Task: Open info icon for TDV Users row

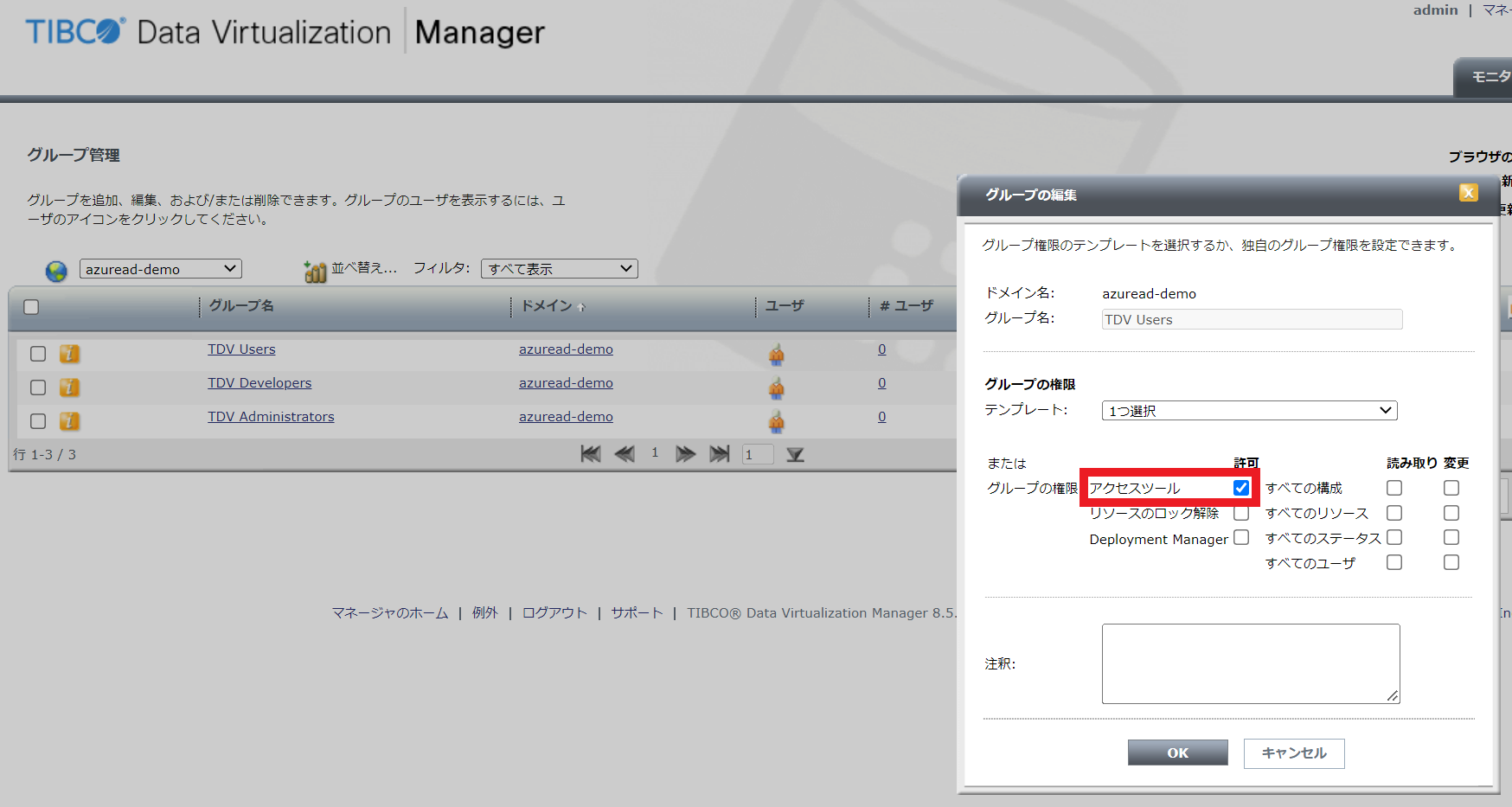Action: click(69, 354)
